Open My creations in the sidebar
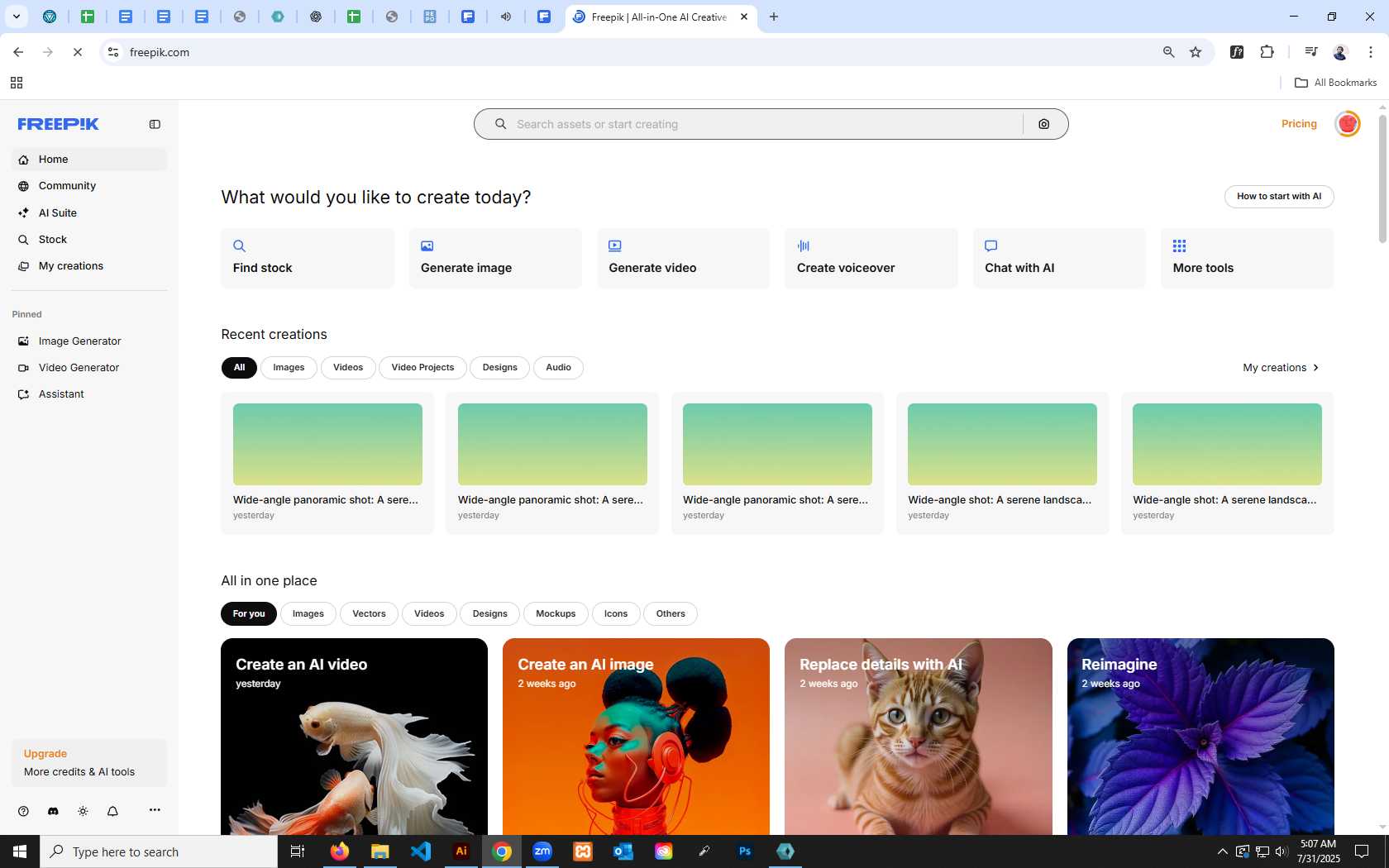This screenshot has height=868, width=1389. pos(89,266)
